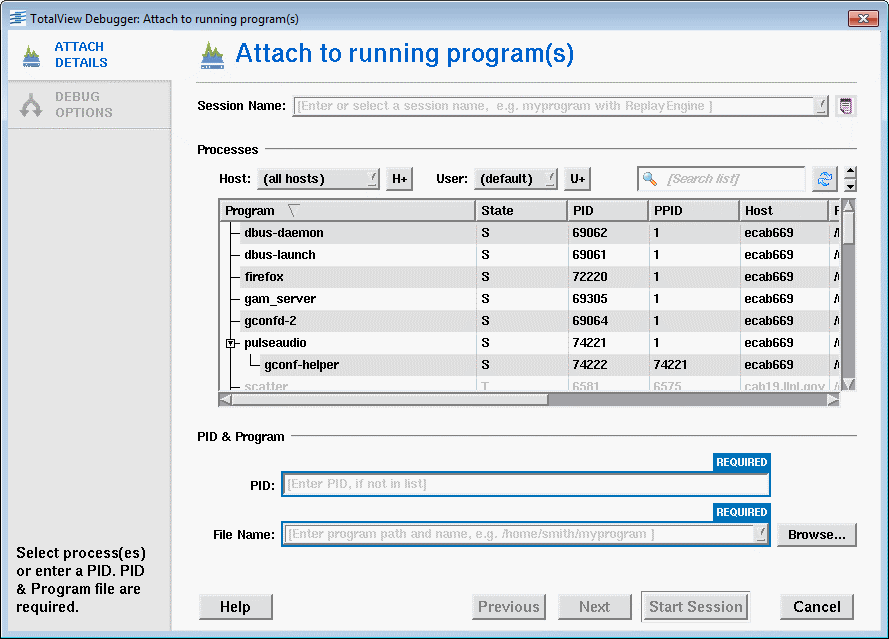The height and width of the screenshot is (639, 889).
Task: Switch to the Attach Details tab
Action: coord(90,55)
